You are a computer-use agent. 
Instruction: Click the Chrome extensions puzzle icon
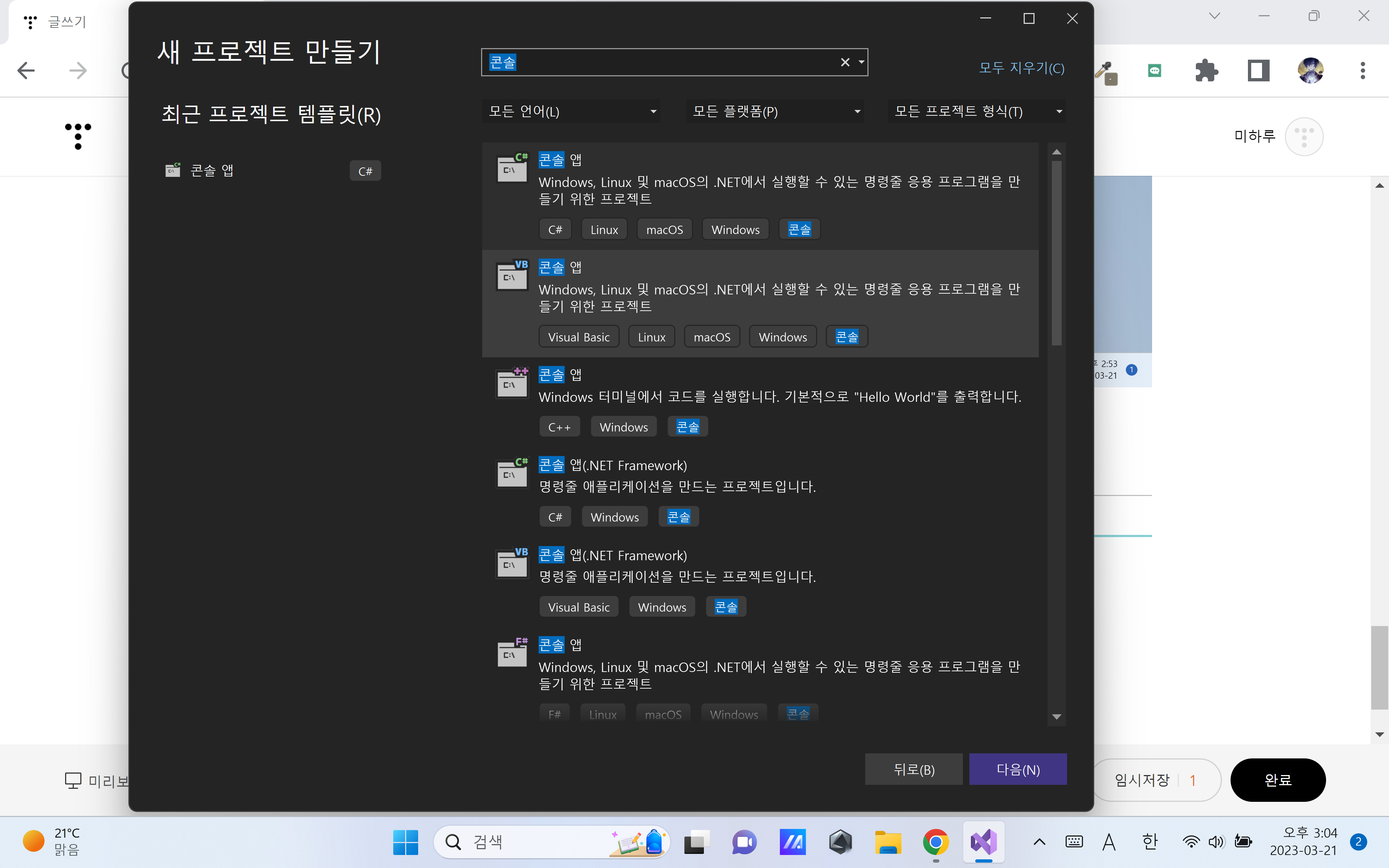[1206, 71]
